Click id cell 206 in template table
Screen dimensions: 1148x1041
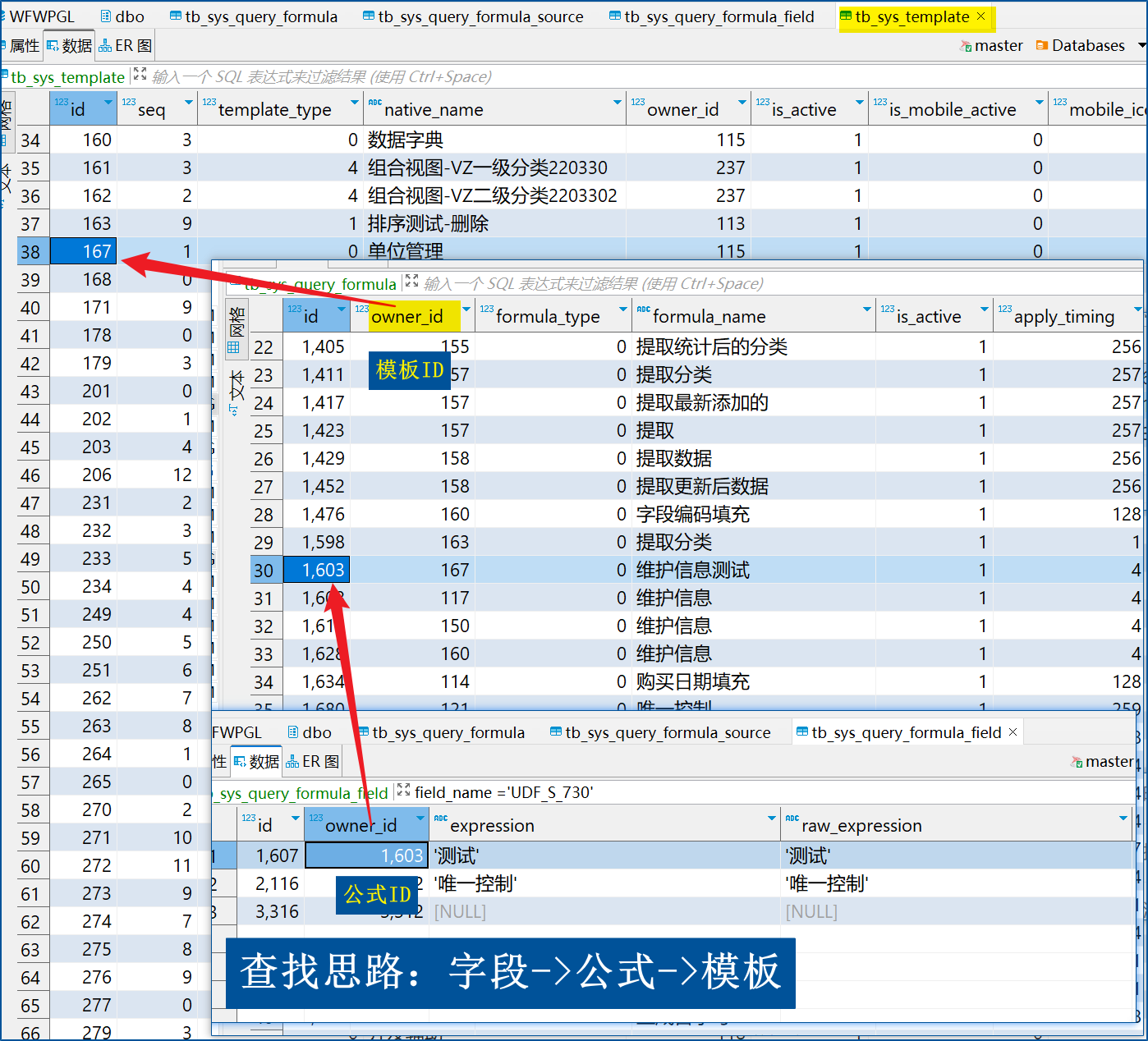[84, 475]
